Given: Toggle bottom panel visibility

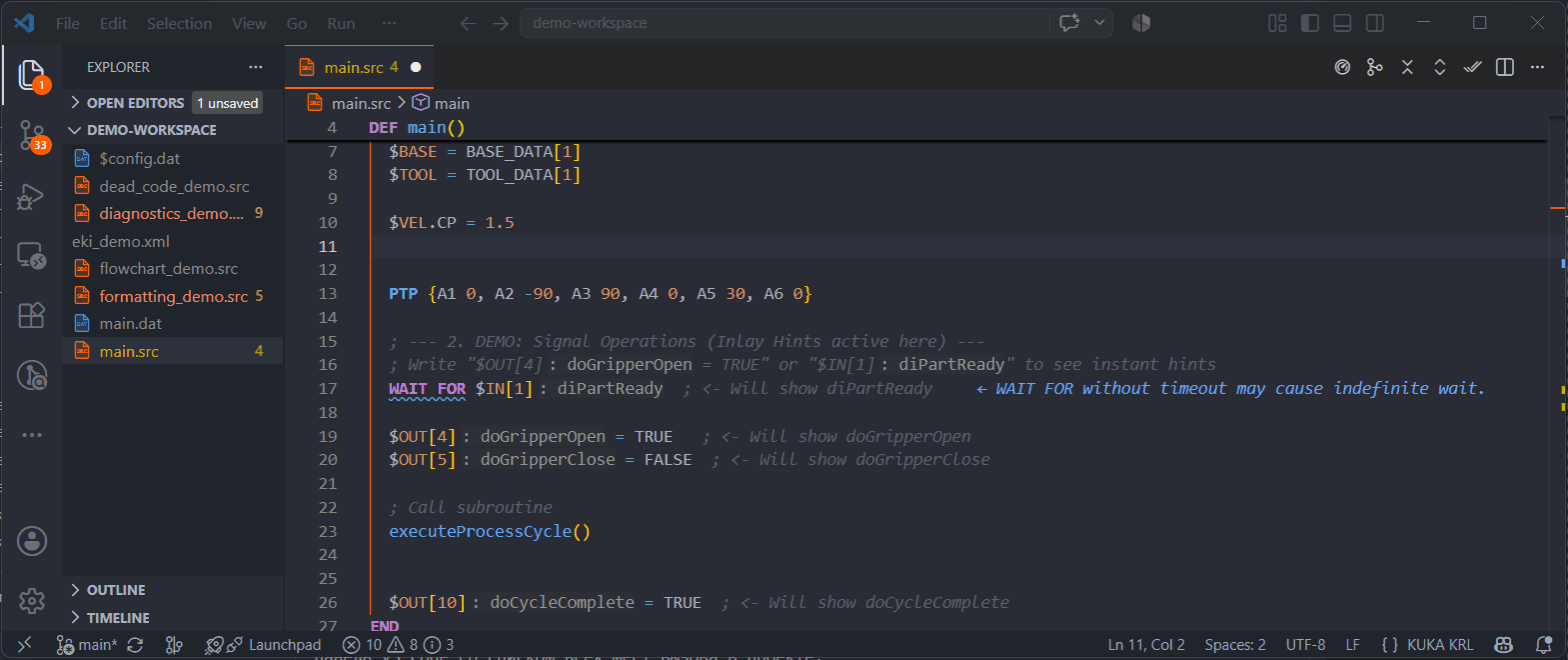Looking at the screenshot, I should (1343, 23).
